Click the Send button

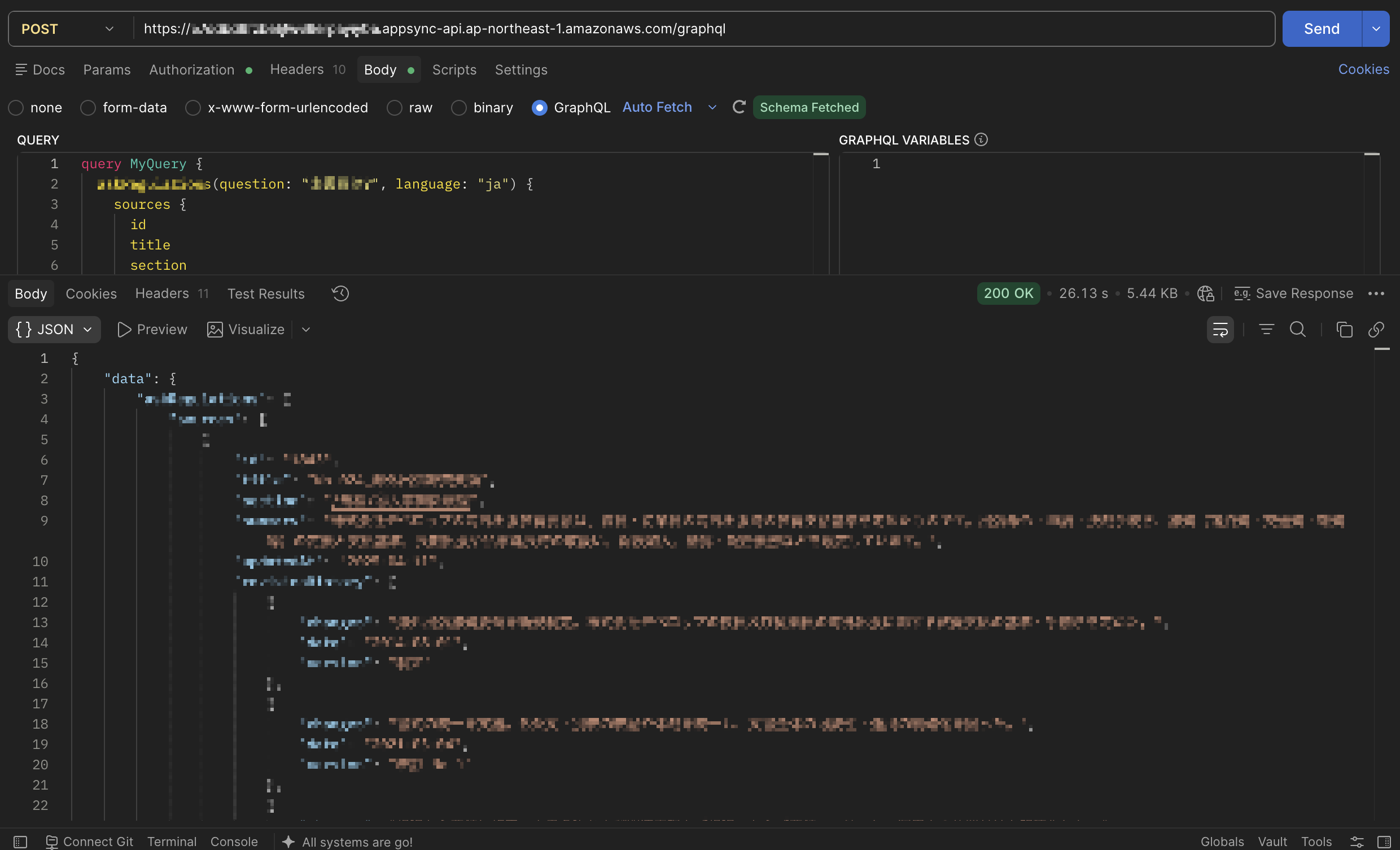pyautogui.click(x=1322, y=29)
